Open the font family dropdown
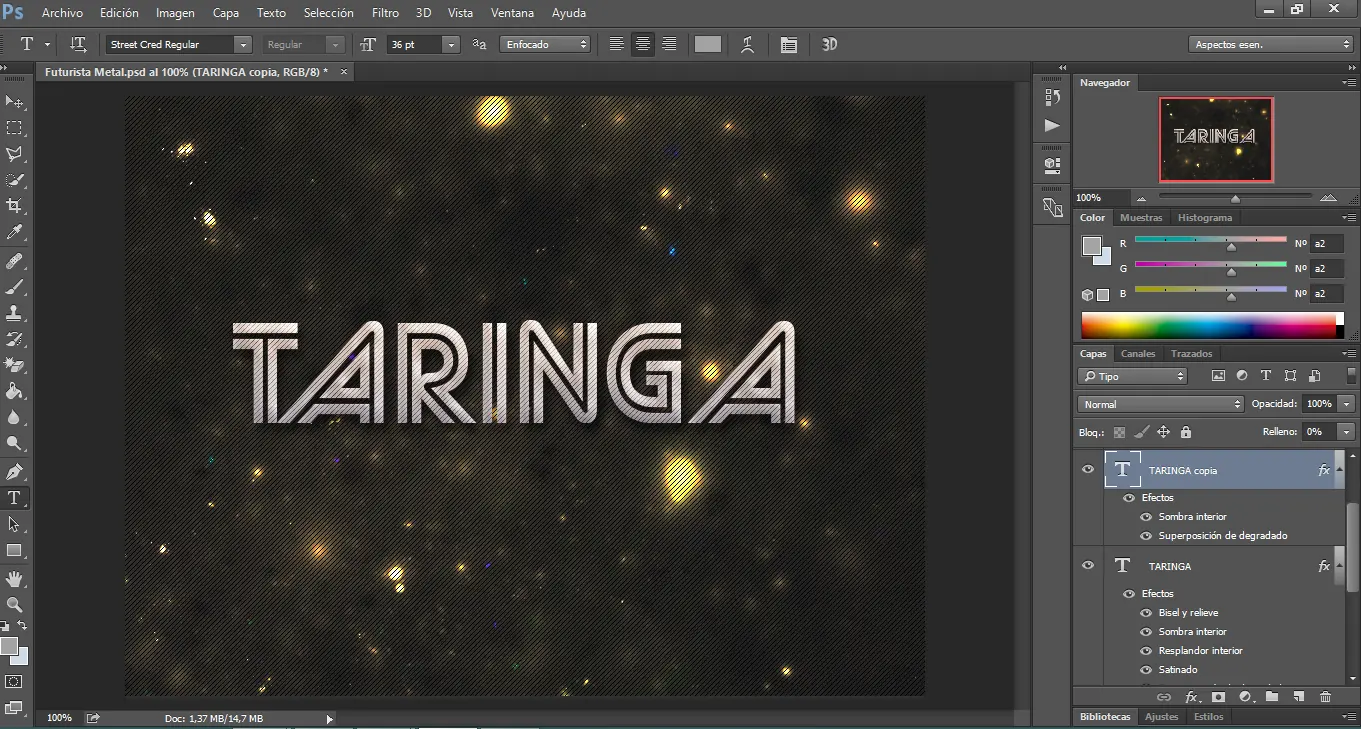Viewport: 1361px width, 729px height. click(242, 45)
